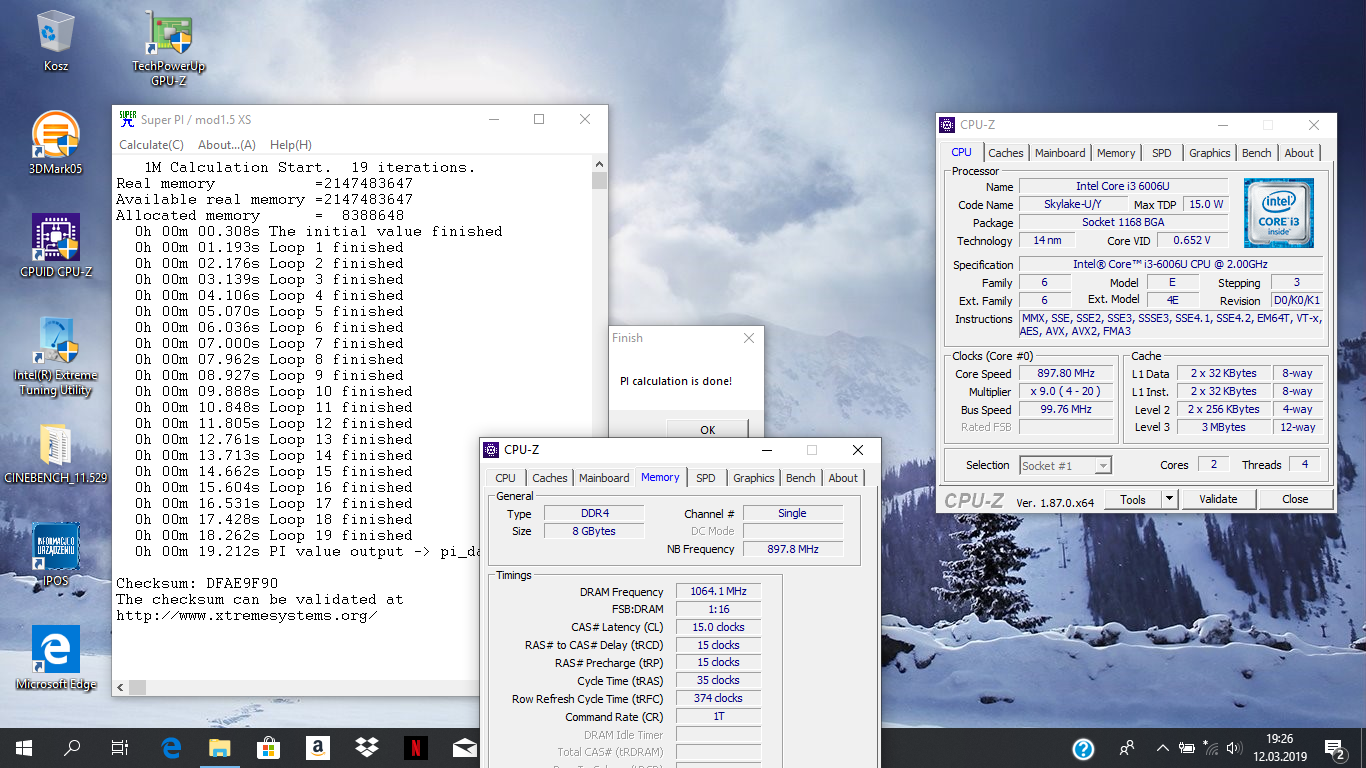The height and width of the screenshot is (768, 1366).
Task: Switch to Graphics tab in right CPU-Z window
Action: 1210,153
